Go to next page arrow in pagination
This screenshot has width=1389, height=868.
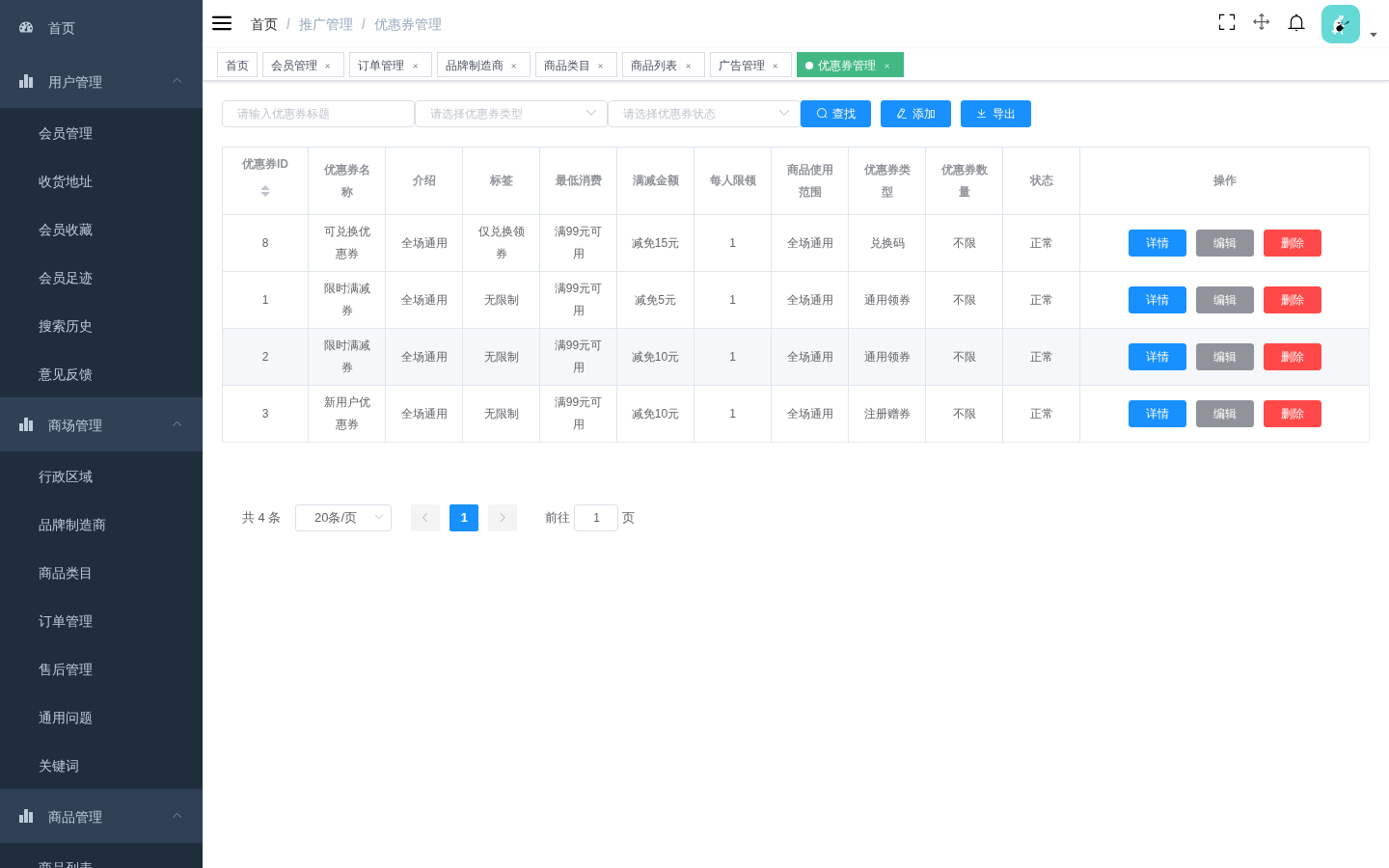(503, 518)
